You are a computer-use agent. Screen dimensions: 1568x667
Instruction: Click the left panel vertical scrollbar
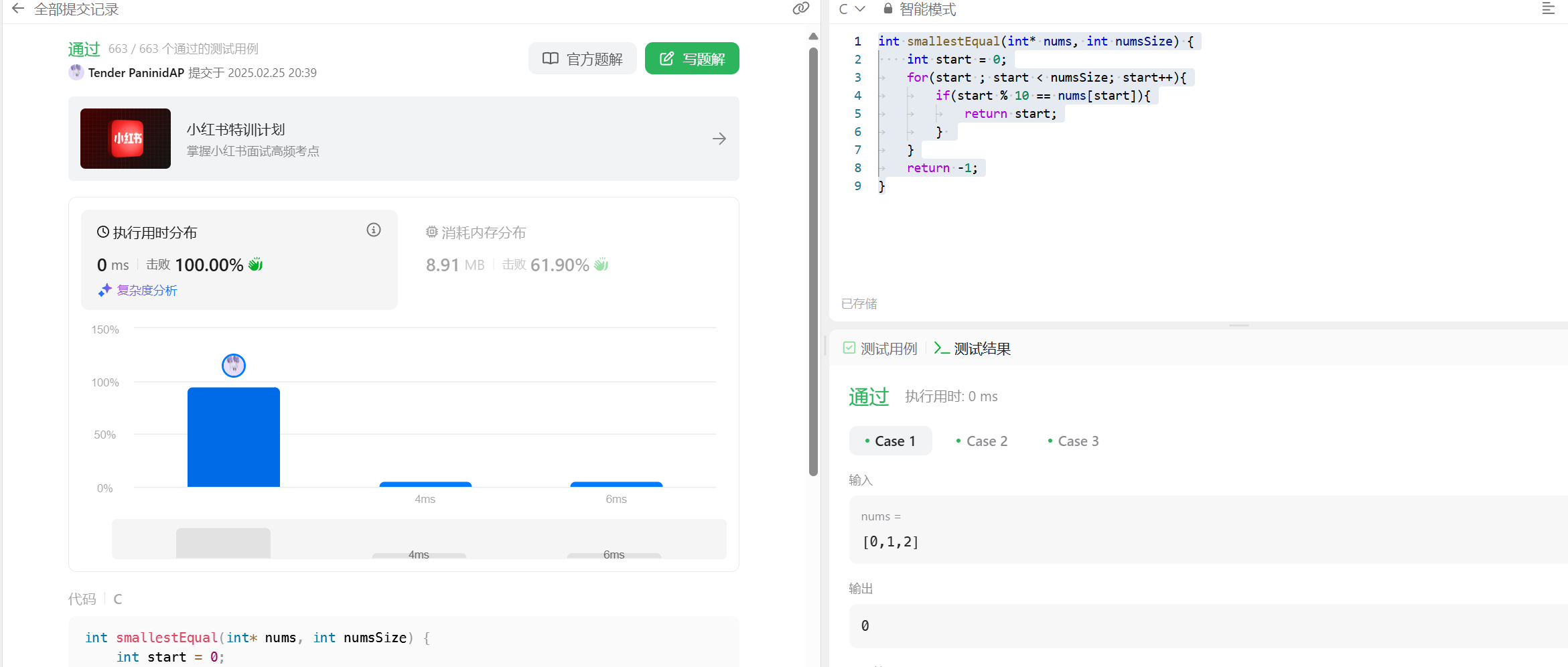tap(813, 261)
